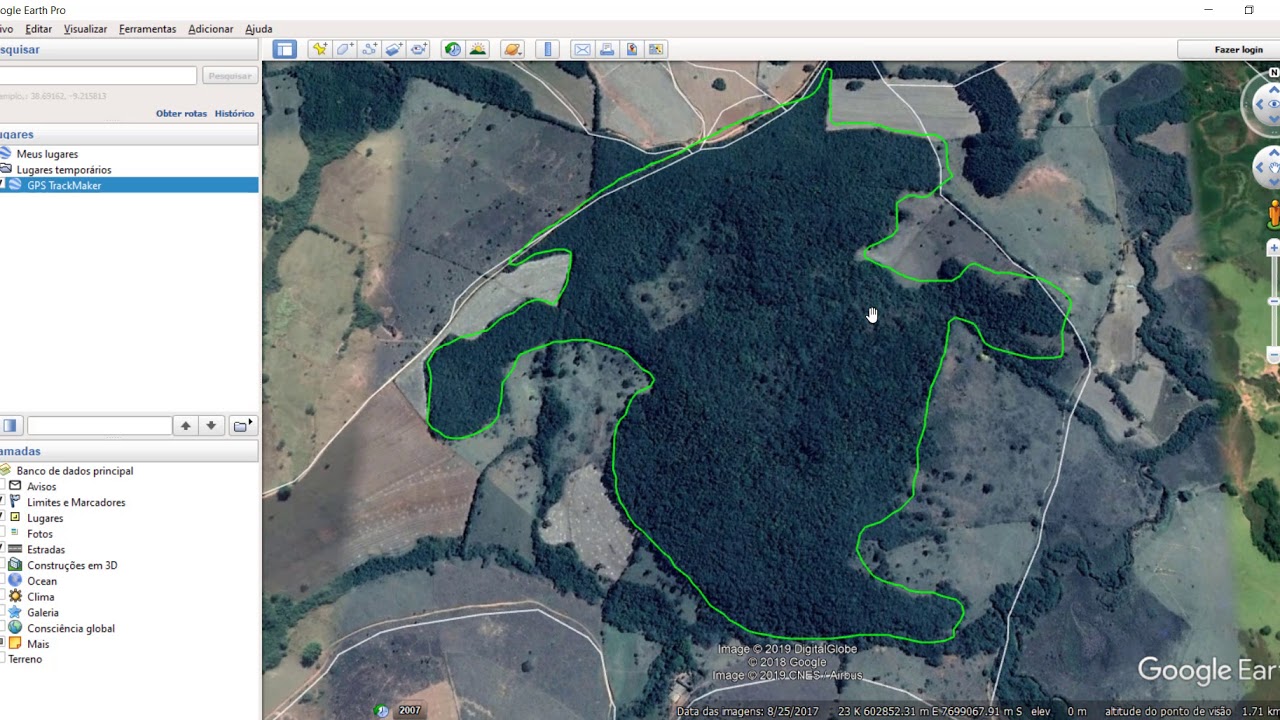The image size is (1280, 720).
Task: Restore the window with the title bar button
Action: pos(1249,10)
